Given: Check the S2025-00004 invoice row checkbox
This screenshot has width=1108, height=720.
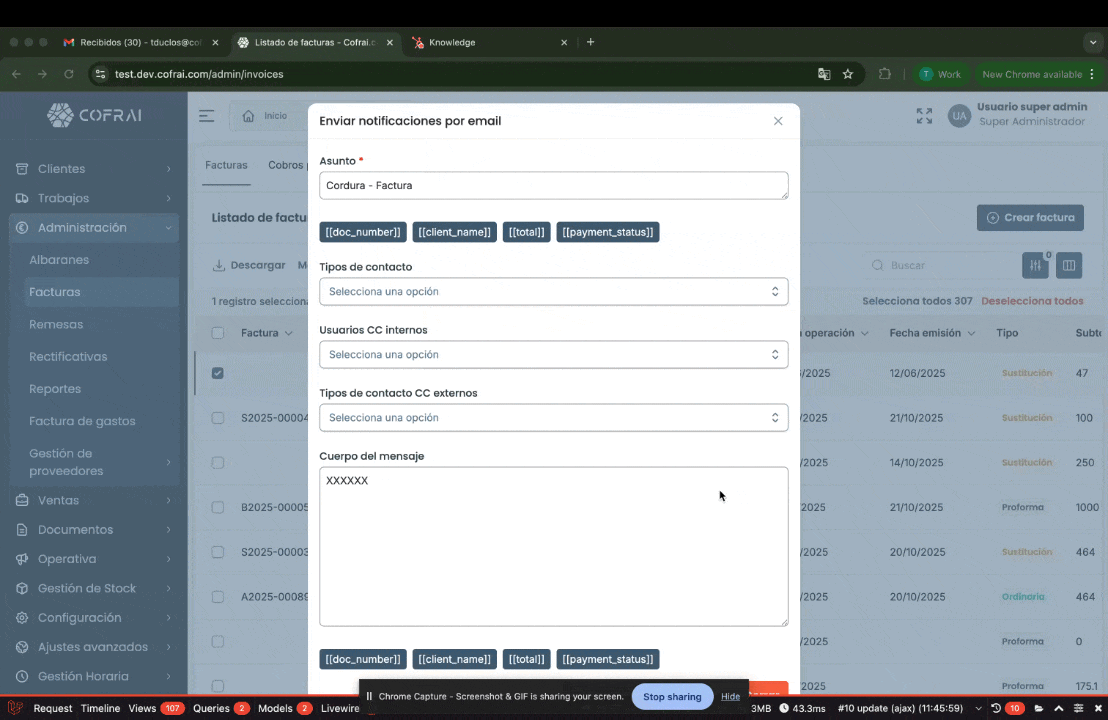Looking at the screenshot, I should [x=218, y=418].
